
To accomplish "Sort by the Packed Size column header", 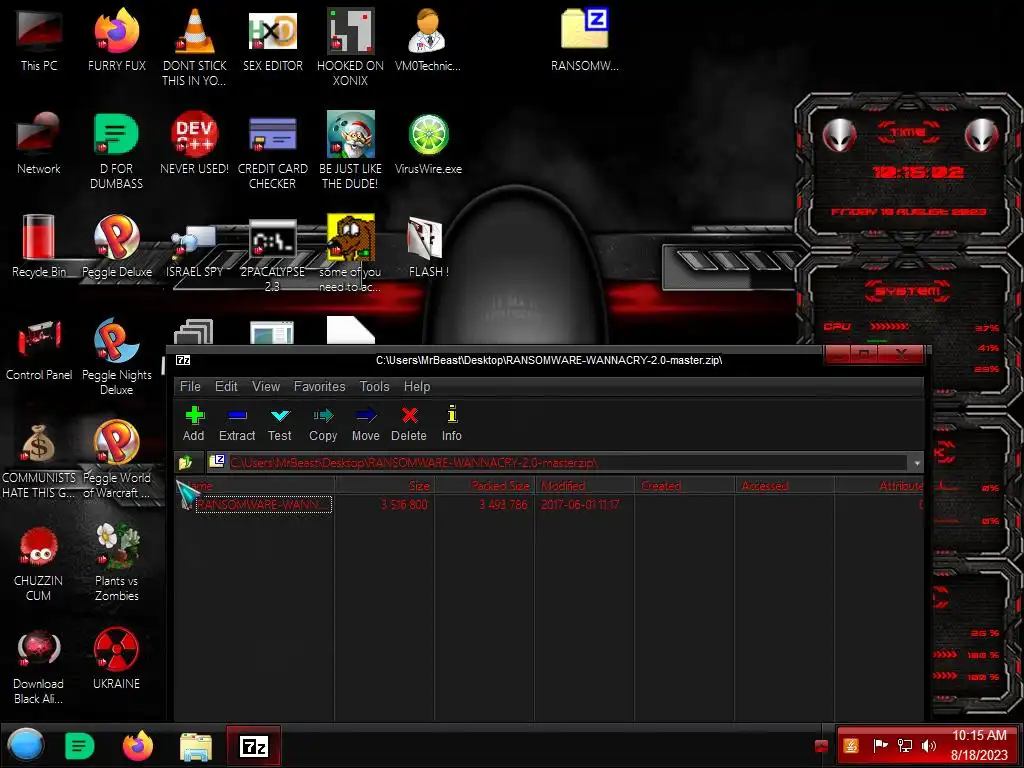I will 485,486.
